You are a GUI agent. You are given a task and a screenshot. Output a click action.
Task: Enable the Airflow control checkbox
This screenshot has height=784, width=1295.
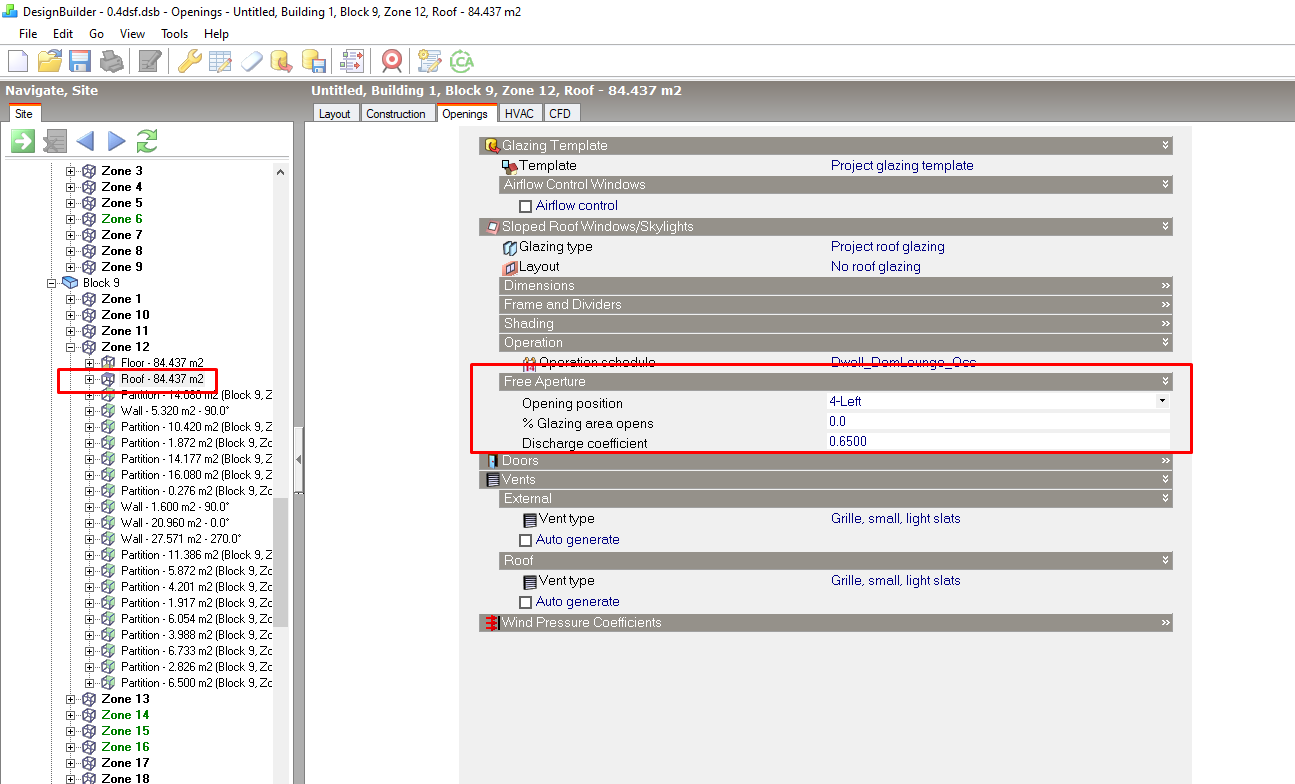(525, 206)
